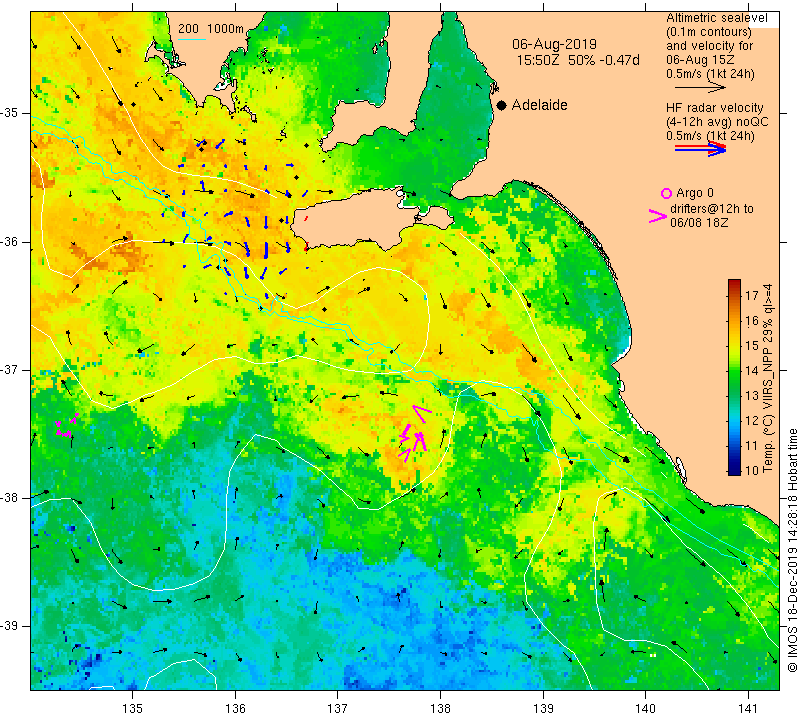Click the '14' temperature colorbar label

click(752, 370)
